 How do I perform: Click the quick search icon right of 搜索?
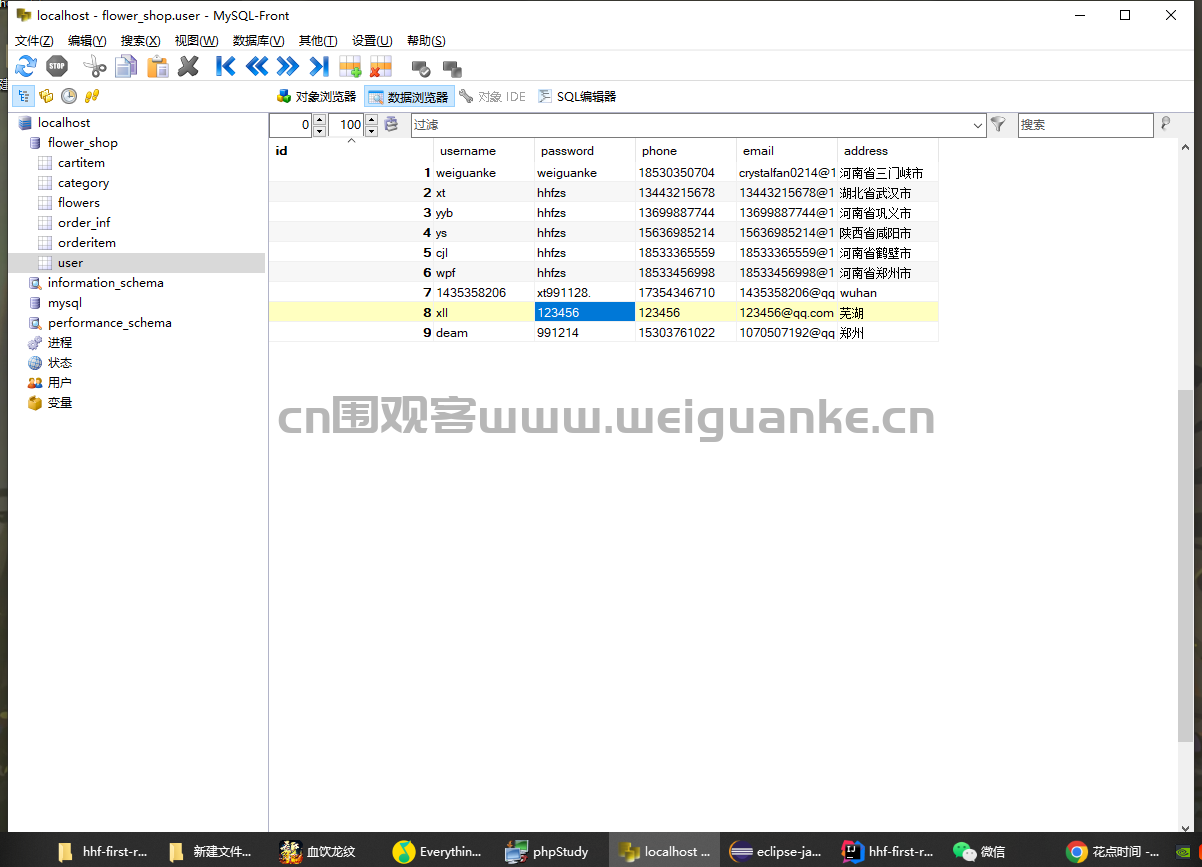[1165, 124]
